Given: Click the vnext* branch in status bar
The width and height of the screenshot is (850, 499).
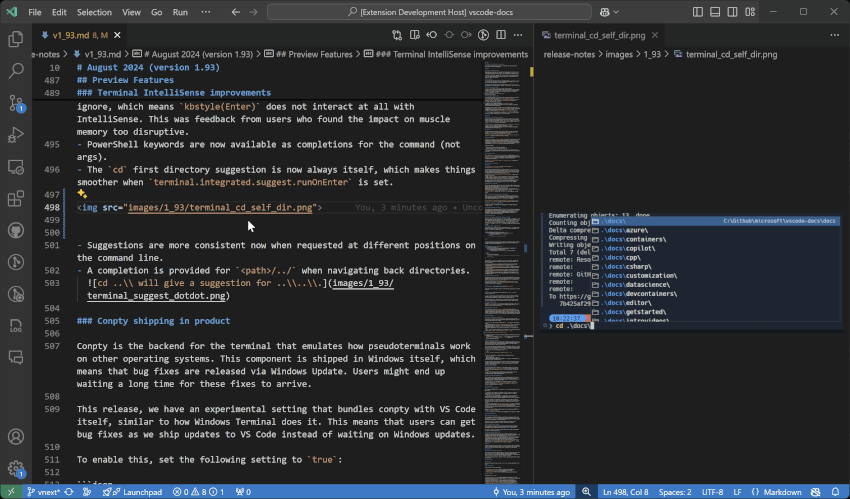Looking at the screenshot, I should coord(44,492).
